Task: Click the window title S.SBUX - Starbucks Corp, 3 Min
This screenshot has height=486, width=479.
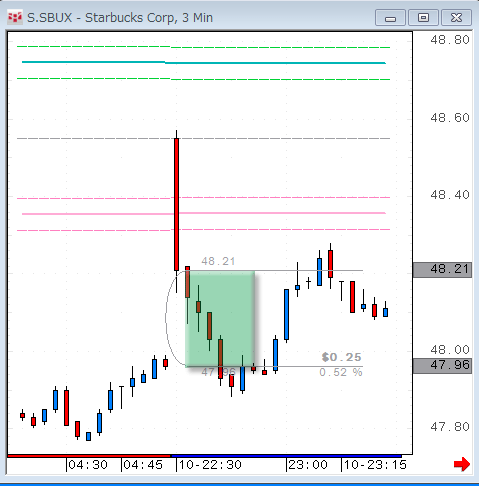Action: pos(120,18)
